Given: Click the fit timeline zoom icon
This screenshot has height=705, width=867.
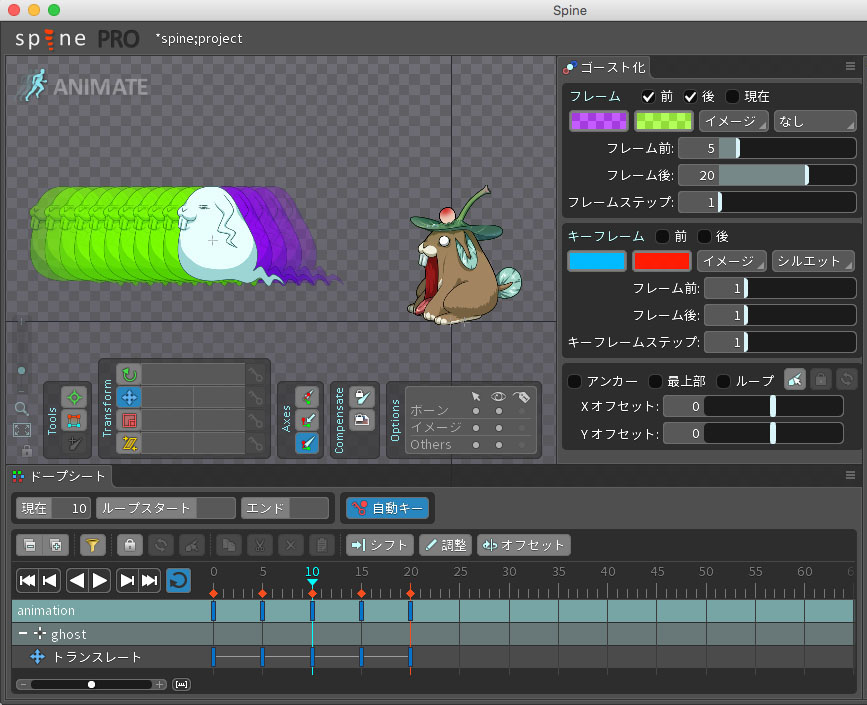Looking at the screenshot, I should pyautogui.click(x=181, y=685).
